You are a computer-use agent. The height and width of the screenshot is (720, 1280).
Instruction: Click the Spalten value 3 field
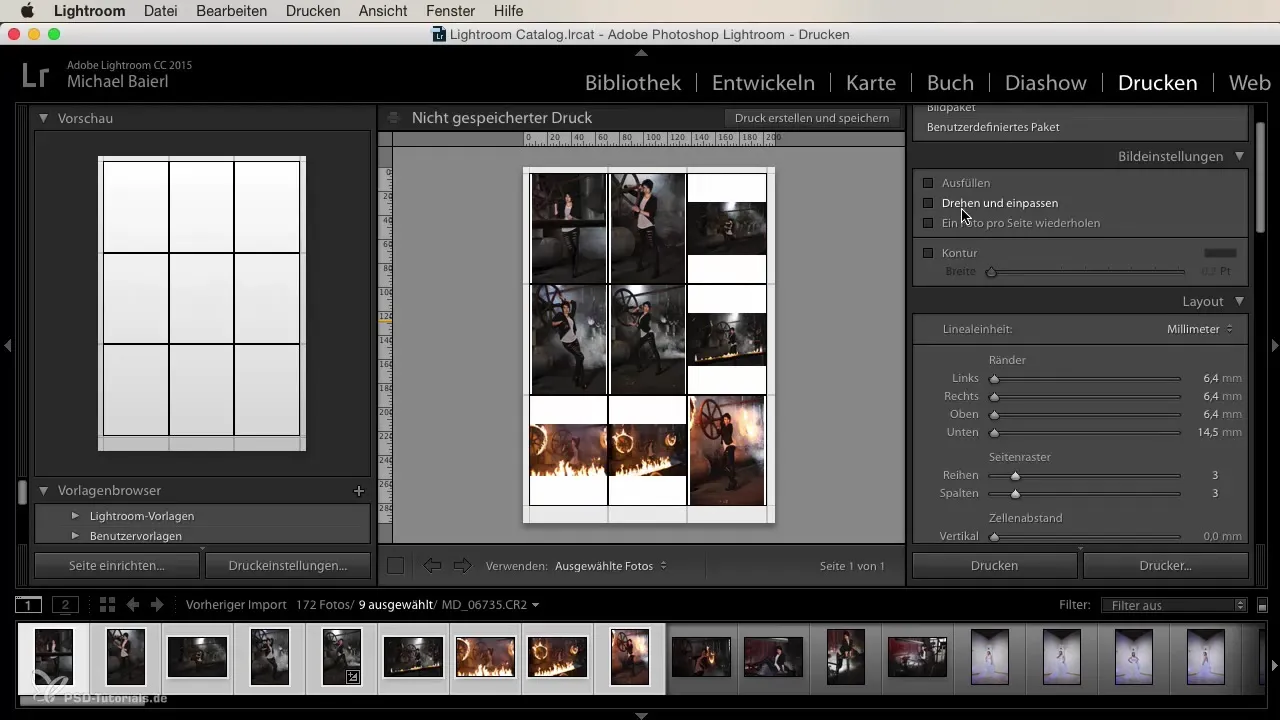pyautogui.click(x=1215, y=494)
